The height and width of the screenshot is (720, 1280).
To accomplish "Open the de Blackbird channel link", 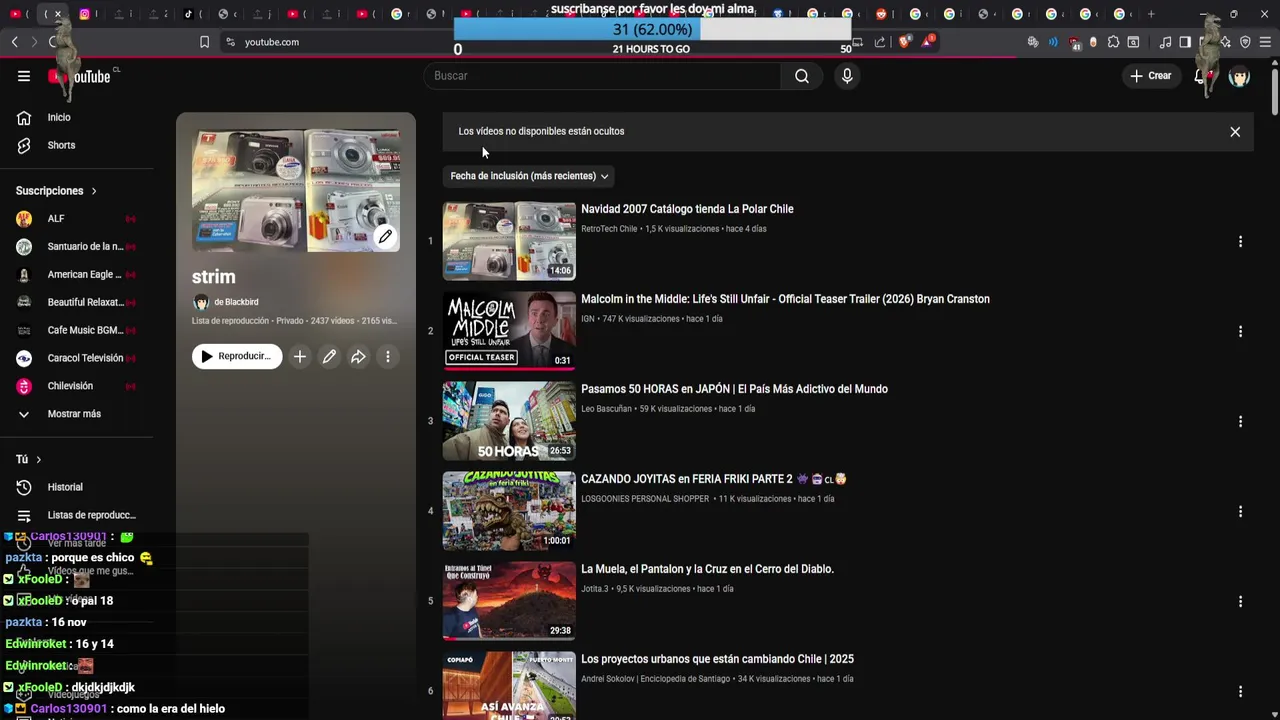I will [236, 302].
